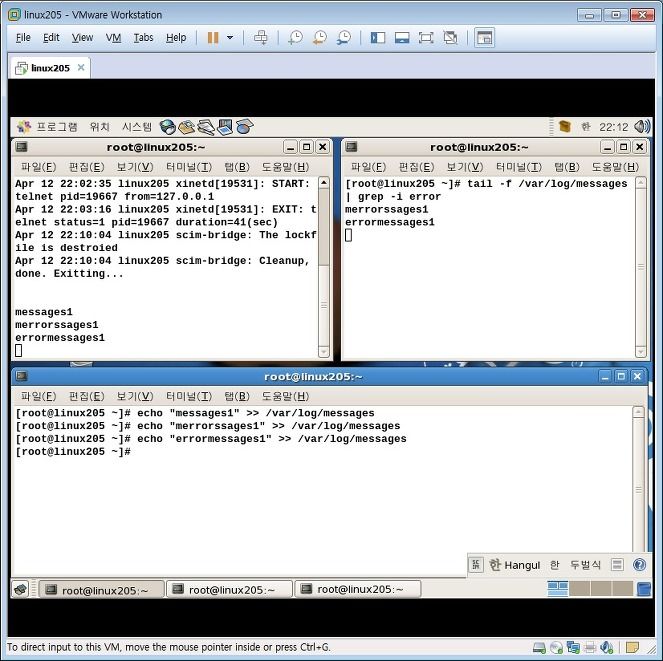Click the show desktop icon on bottom panel

(20, 589)
